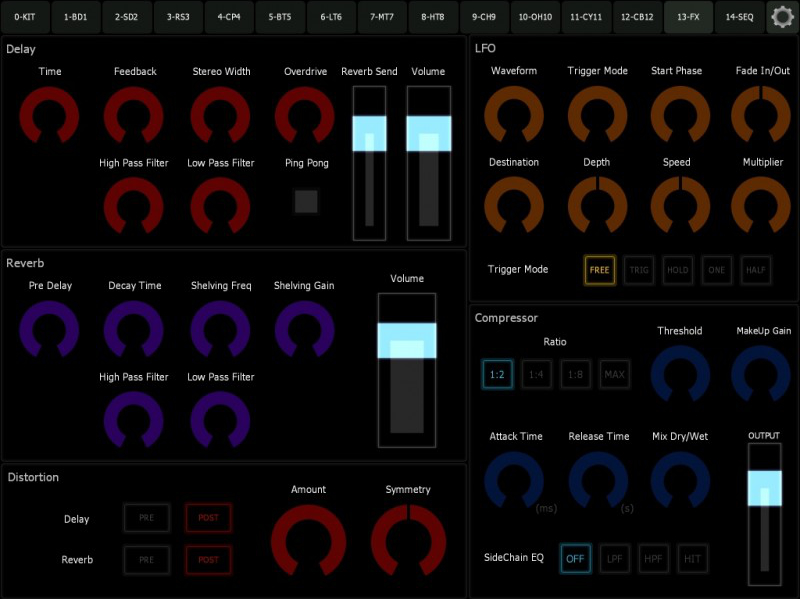Turn the LFO Waveform knob

[514, 115]
